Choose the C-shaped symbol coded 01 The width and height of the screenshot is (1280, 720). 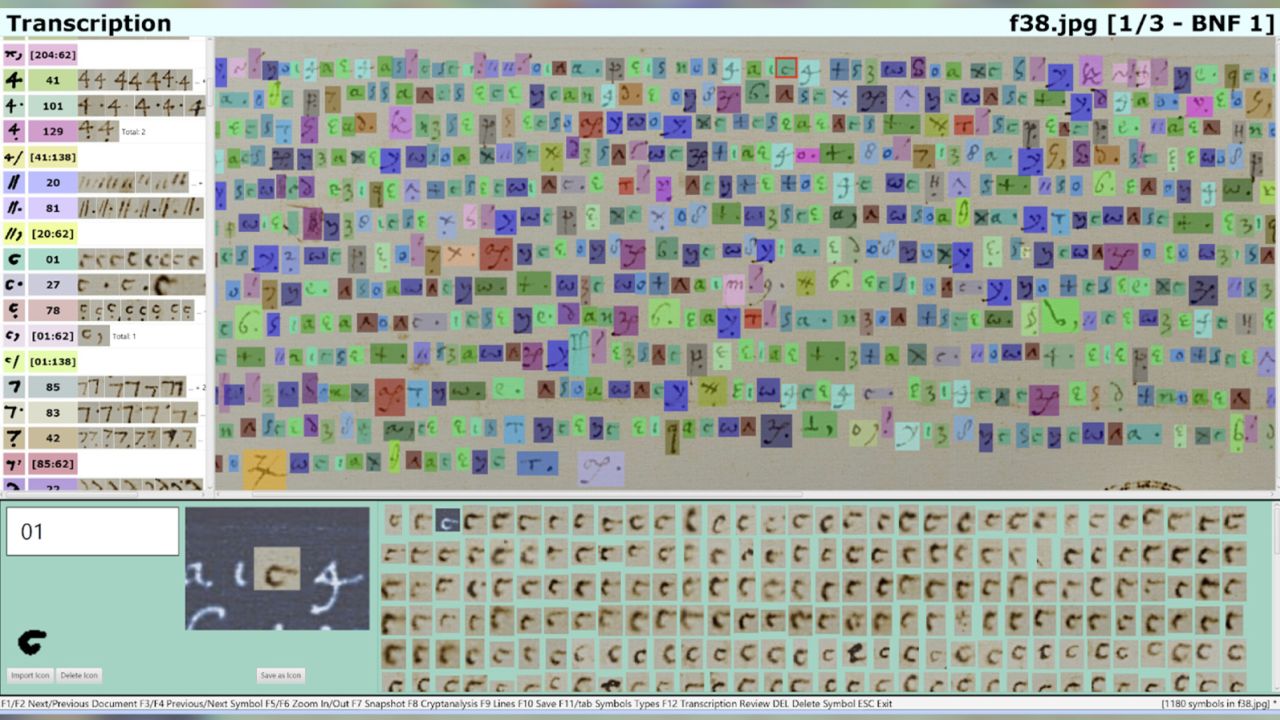tap(52, 260)
